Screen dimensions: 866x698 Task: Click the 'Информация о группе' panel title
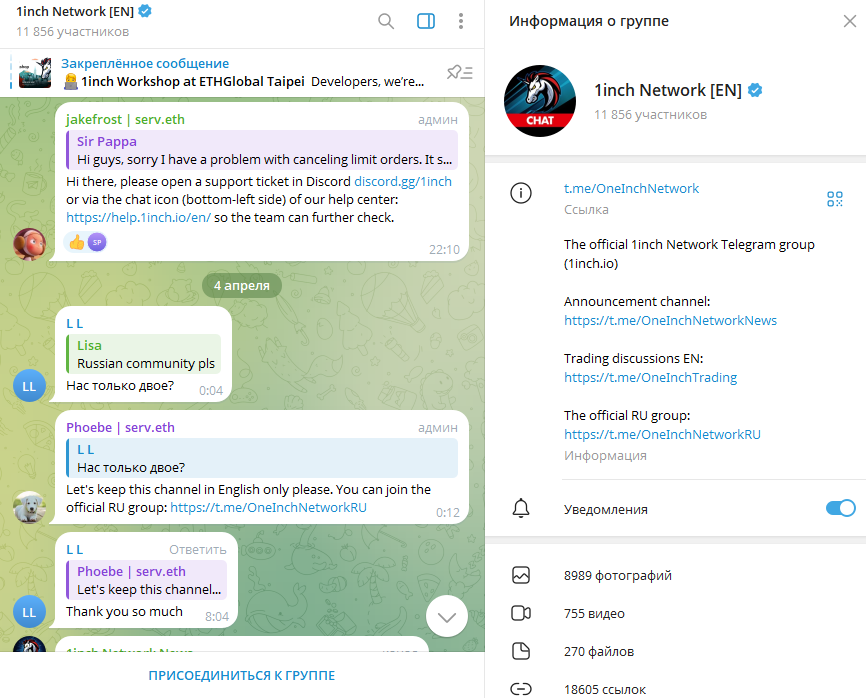[x=589, y=21]
